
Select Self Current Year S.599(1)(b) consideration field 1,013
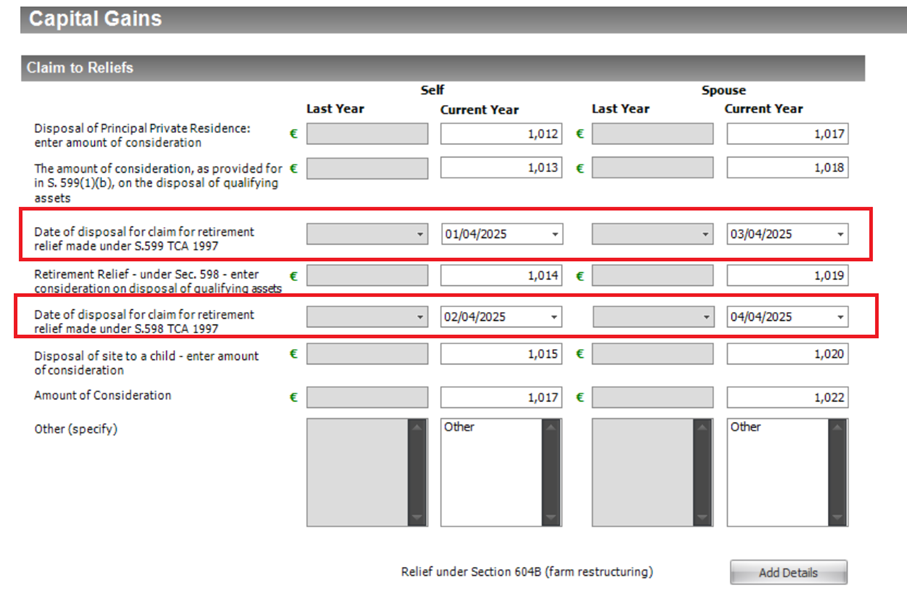pyautogui.click(x=501, y=168)
